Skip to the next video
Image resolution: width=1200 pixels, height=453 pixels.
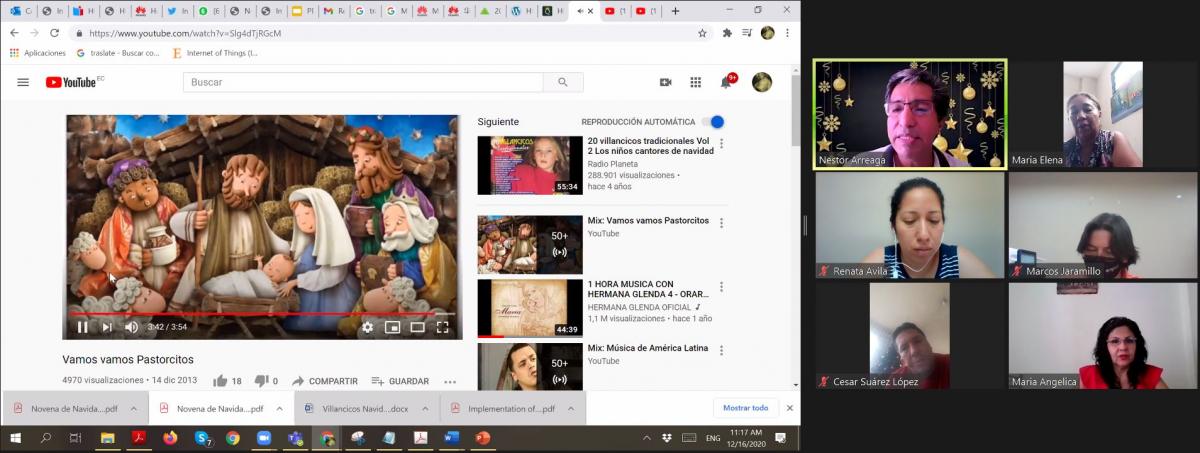coord(107,327)
